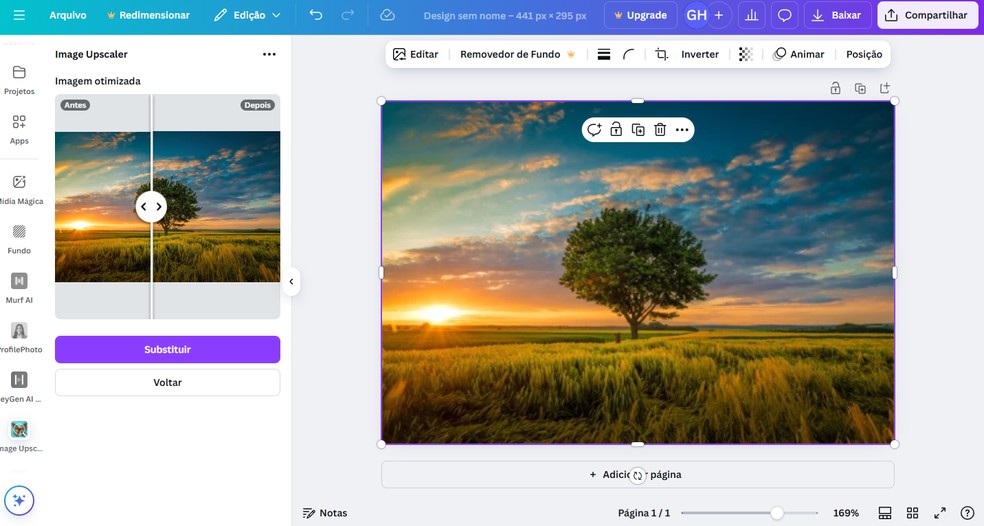Select the crop tool icon
984x526 pixels.
point(661,54)
